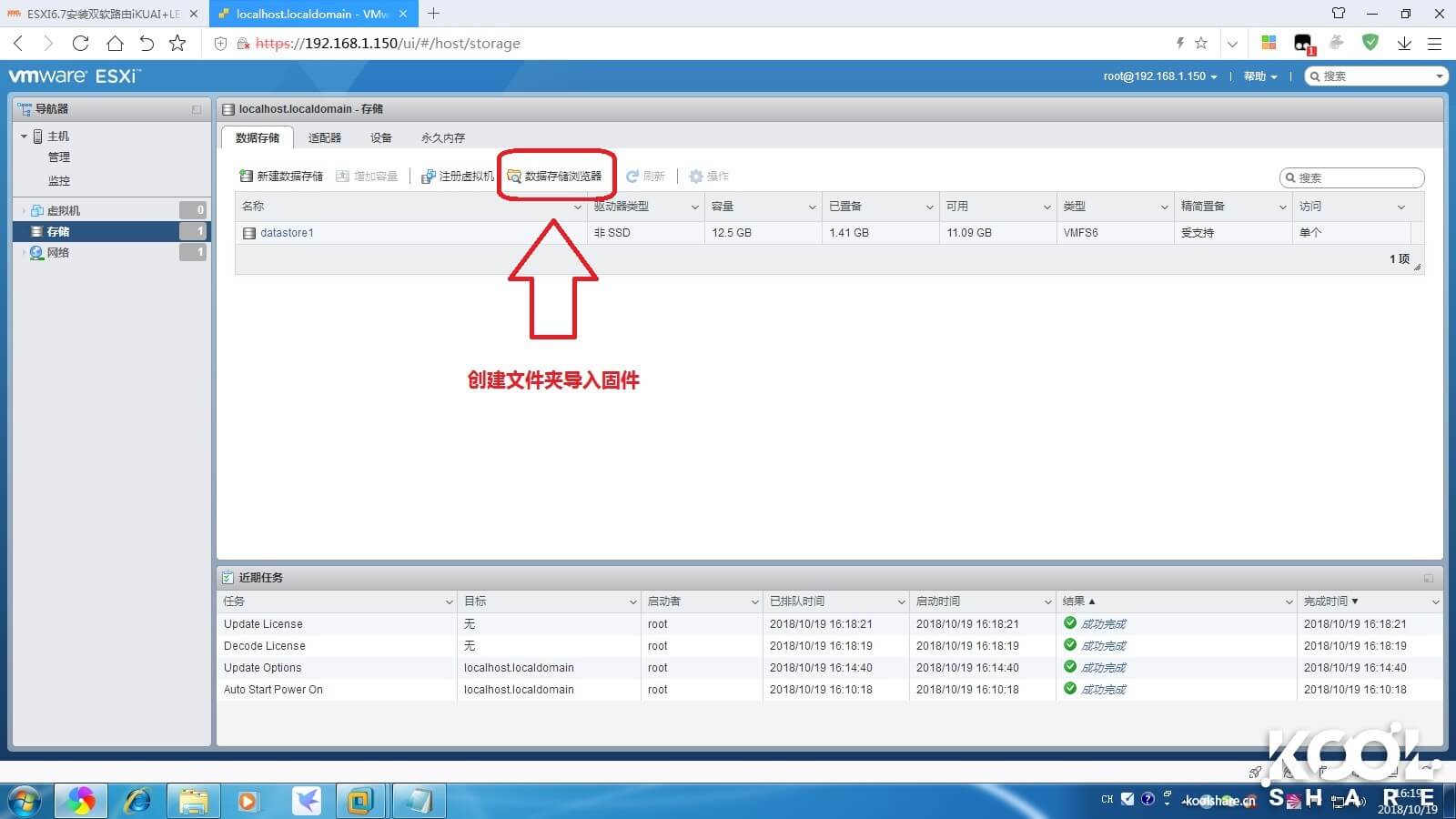
Task: Click the VMware ESXi logo
Action: pos(73,76)
